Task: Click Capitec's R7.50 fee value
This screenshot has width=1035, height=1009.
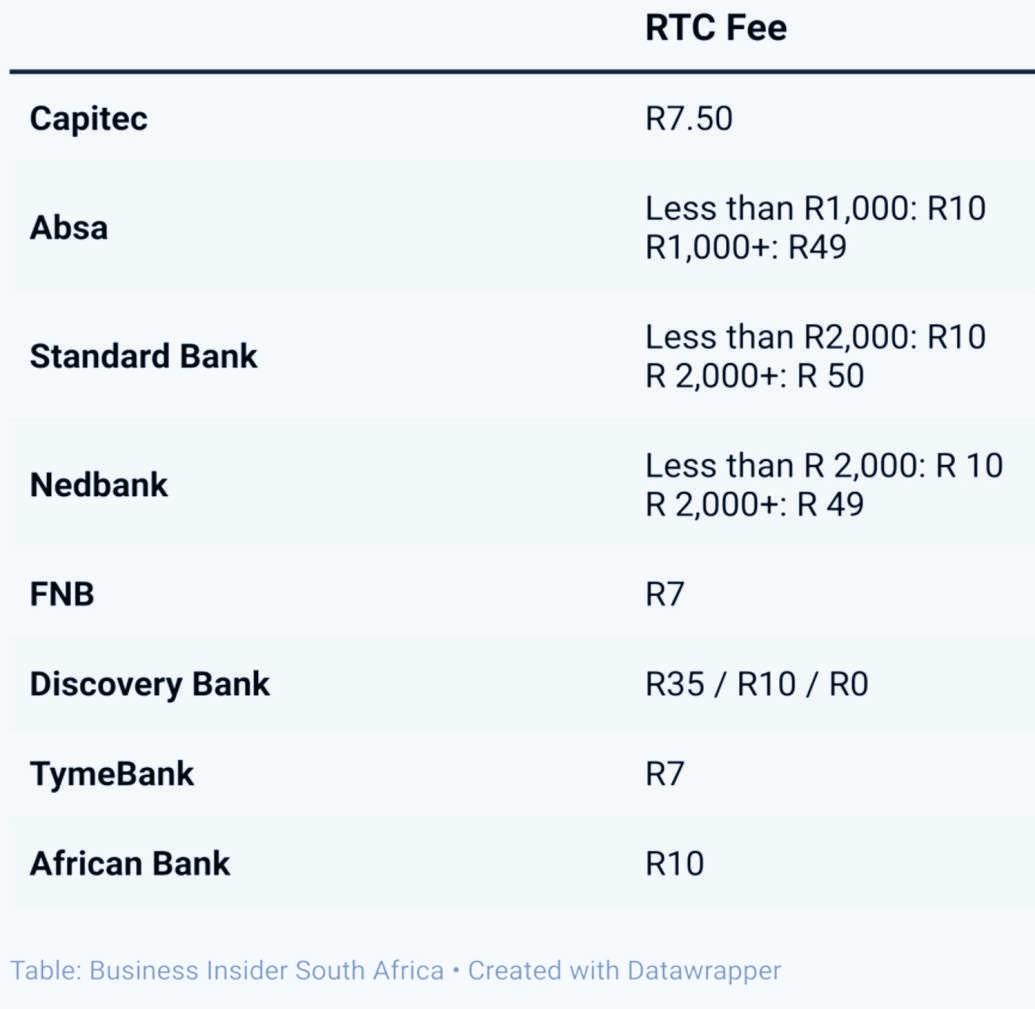Action: click(689, 119)
